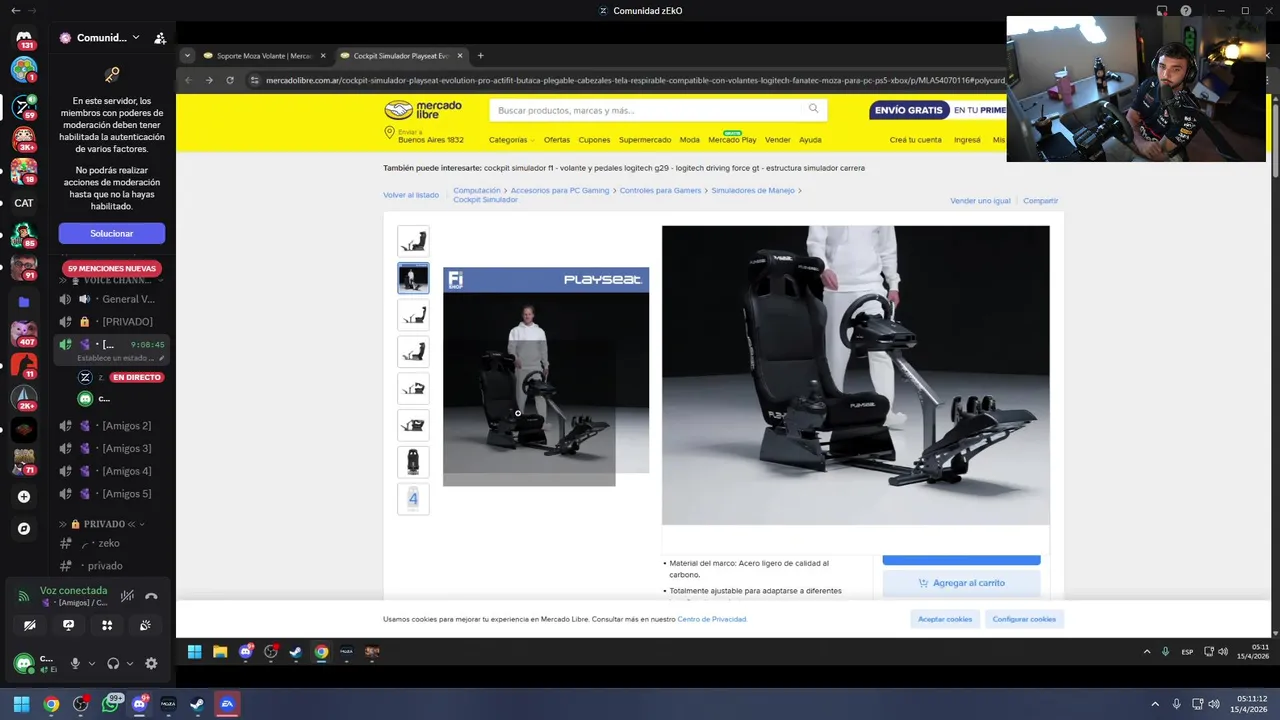Toggle camera in voice panel

tap(29, 625)
